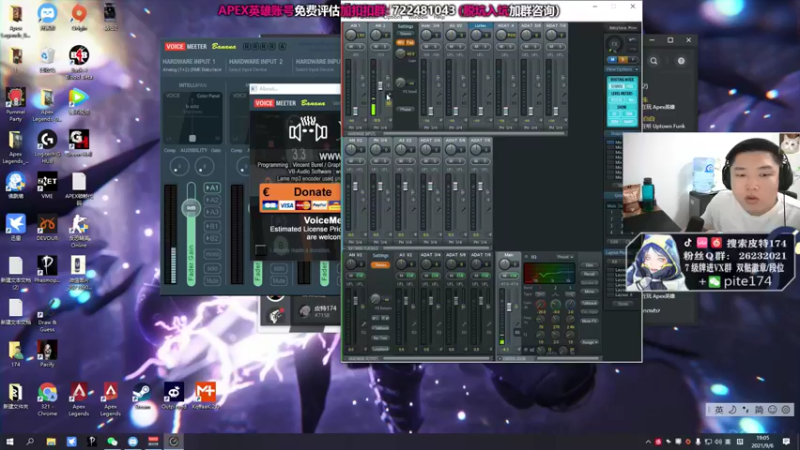Open View Options dropdown in TotalMix
The image size is (800, 450).
tap(622, 69)
